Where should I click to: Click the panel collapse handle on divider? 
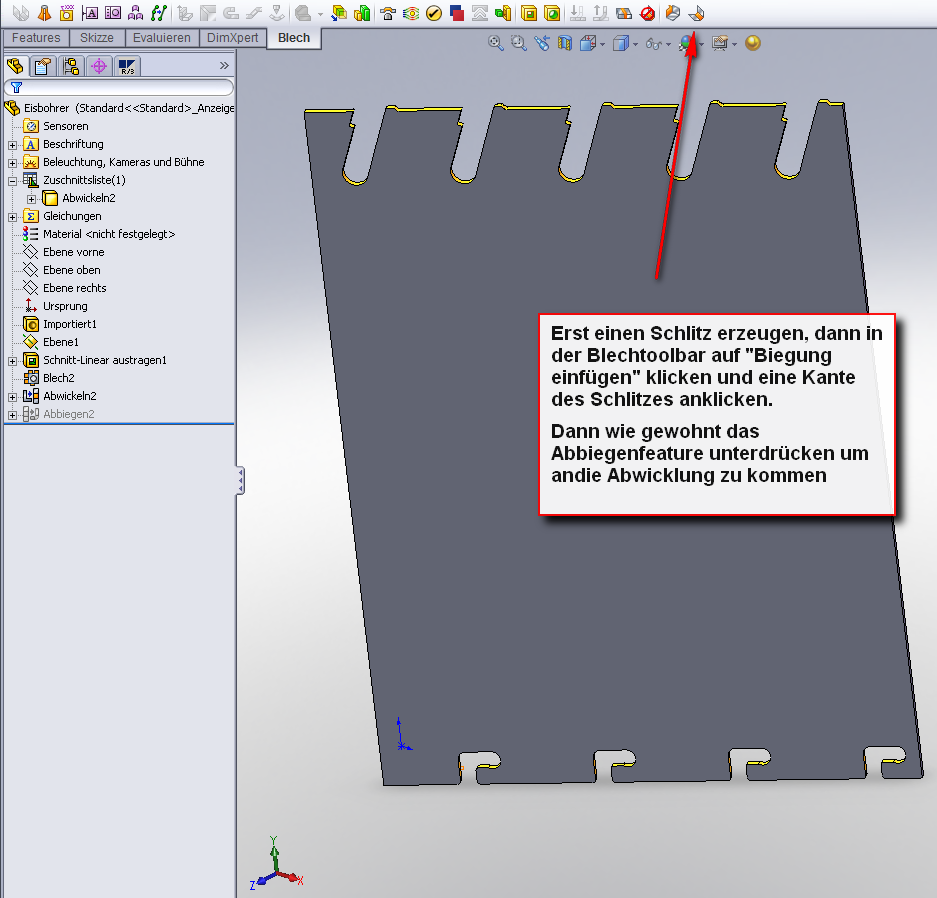click(x=240, y=481)
